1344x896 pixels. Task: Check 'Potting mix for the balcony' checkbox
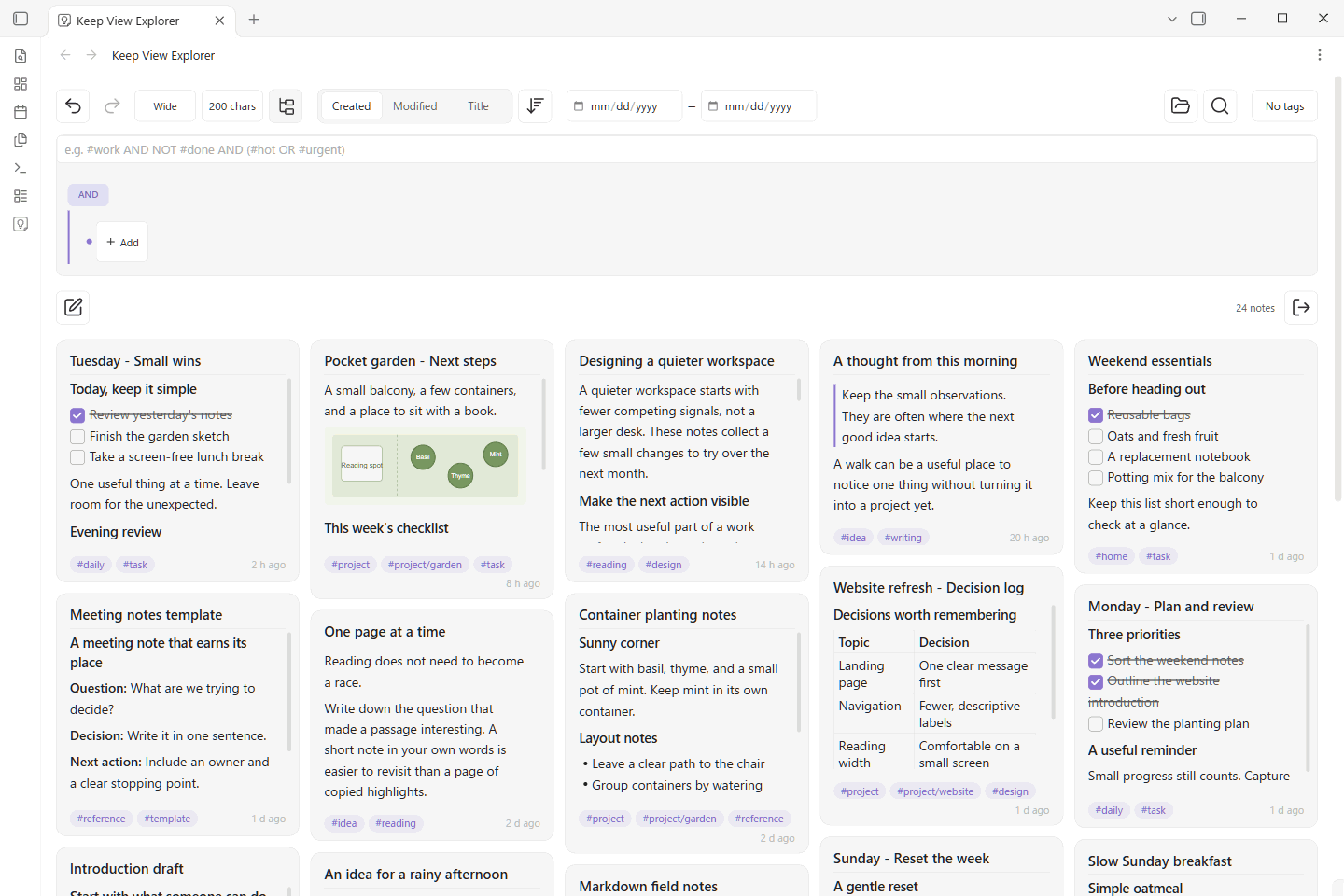1096,477
